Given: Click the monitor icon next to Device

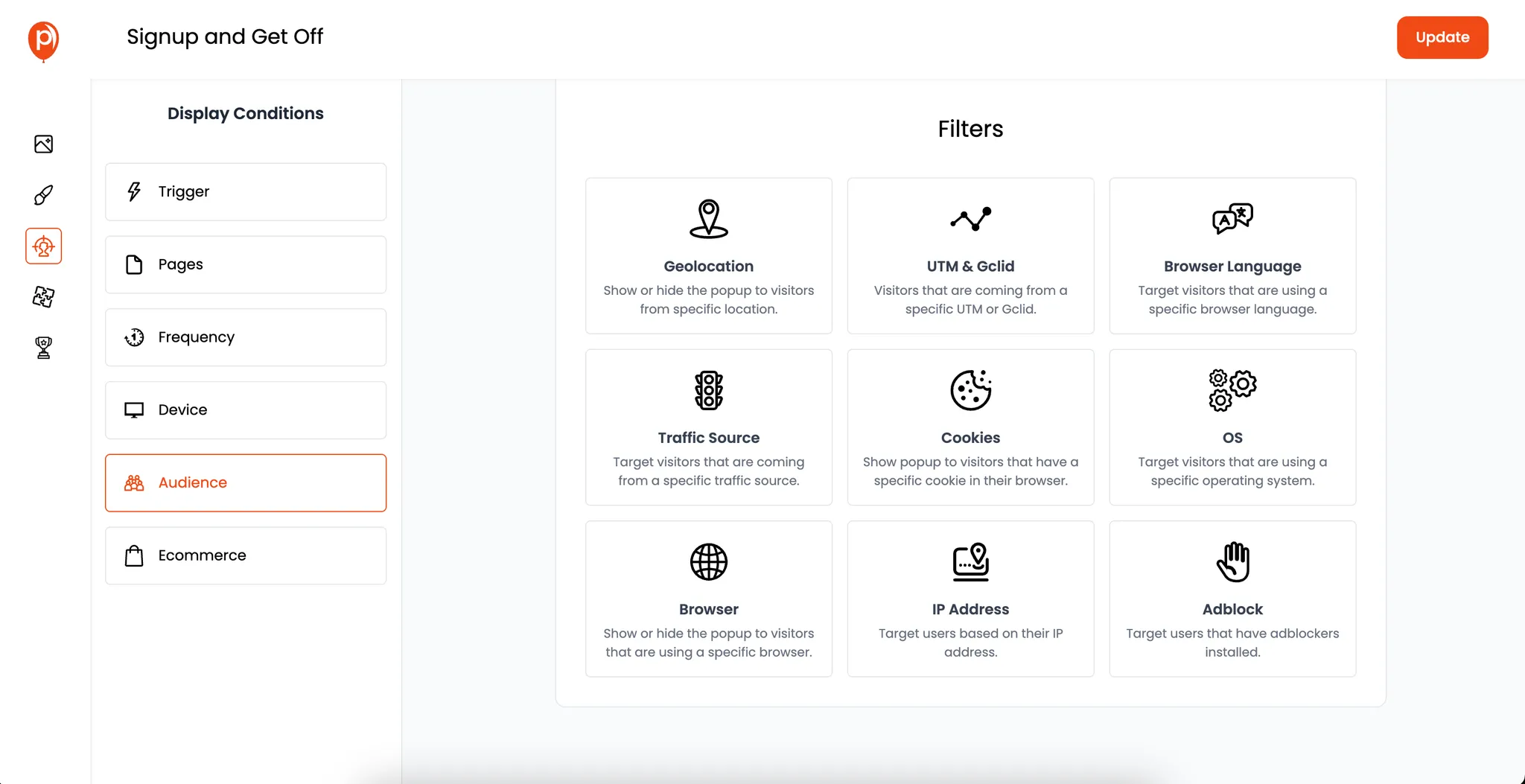Looking at the screenshot, I should click(x=134, y=409).
